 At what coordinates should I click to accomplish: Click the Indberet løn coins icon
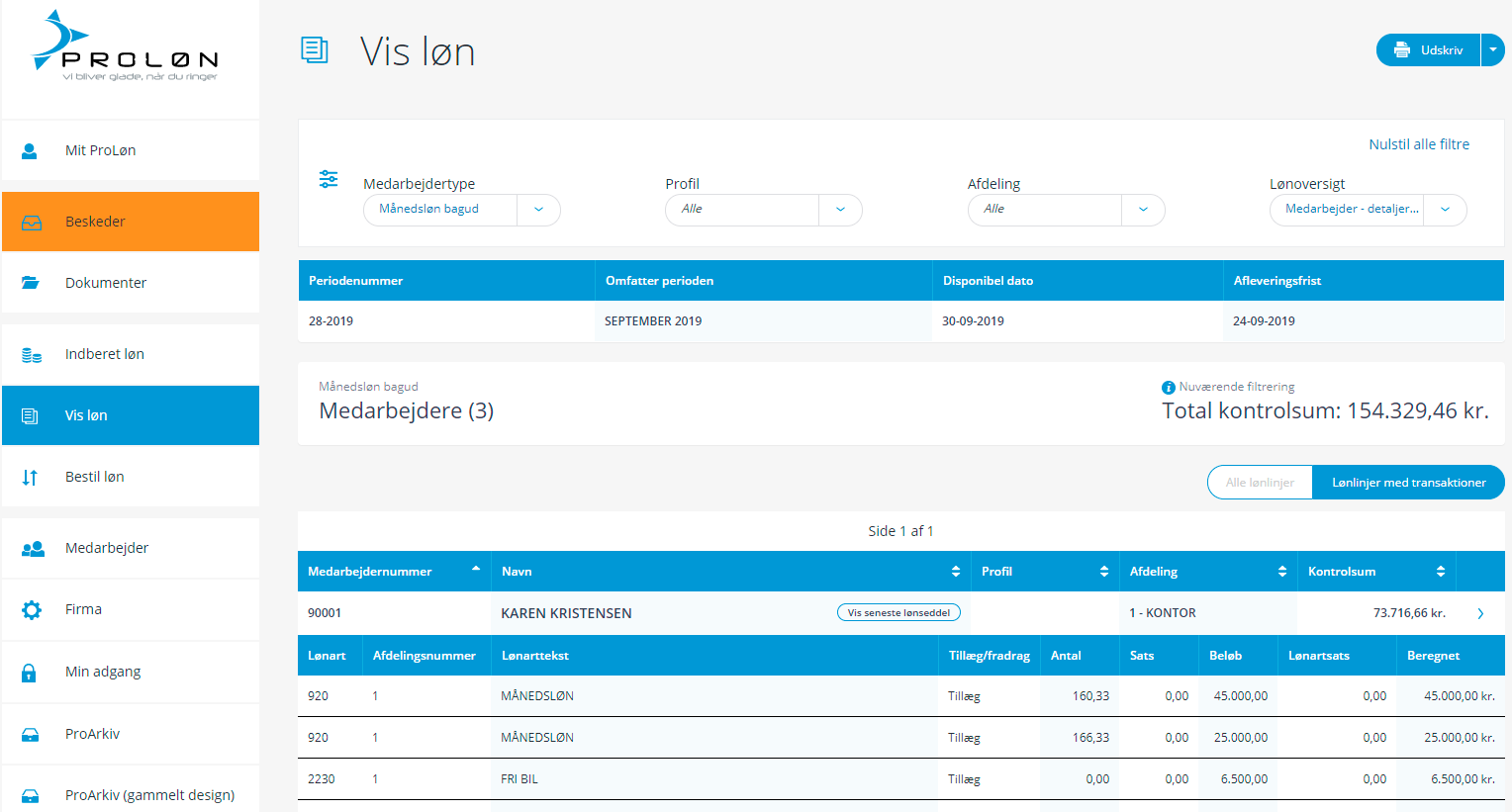32,355
